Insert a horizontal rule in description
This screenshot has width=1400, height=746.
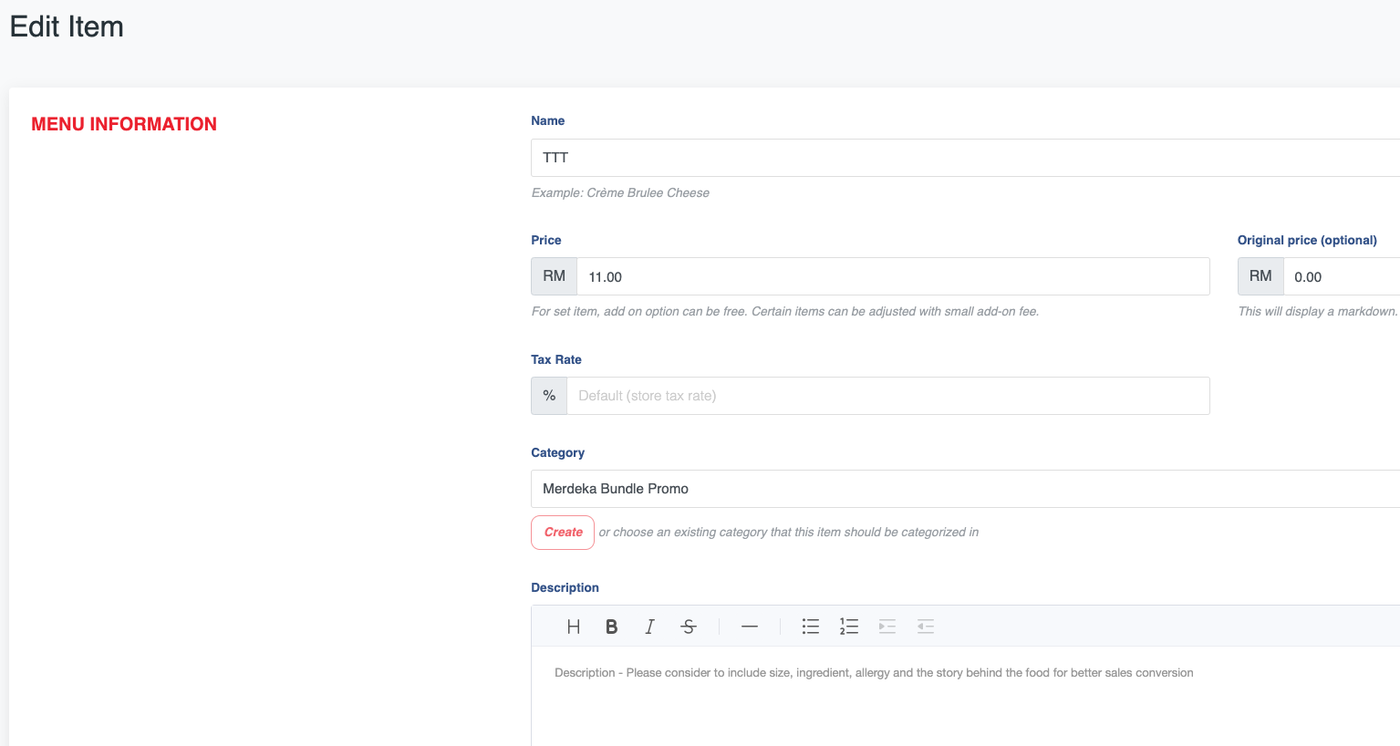[x=749, y=627]
